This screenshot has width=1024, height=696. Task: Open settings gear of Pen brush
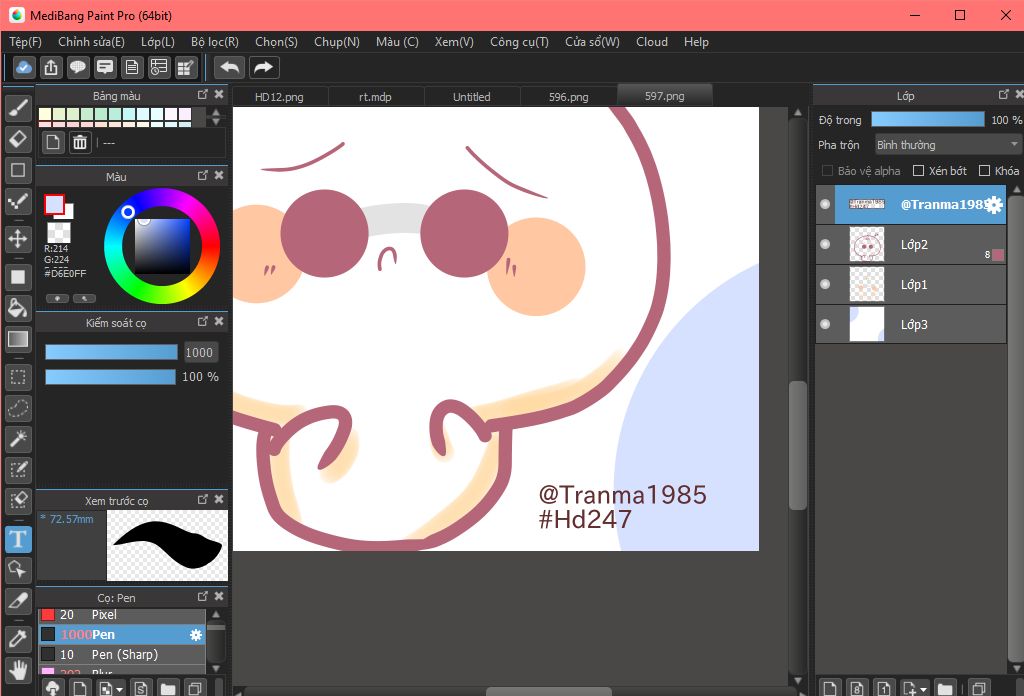[196, 635]
